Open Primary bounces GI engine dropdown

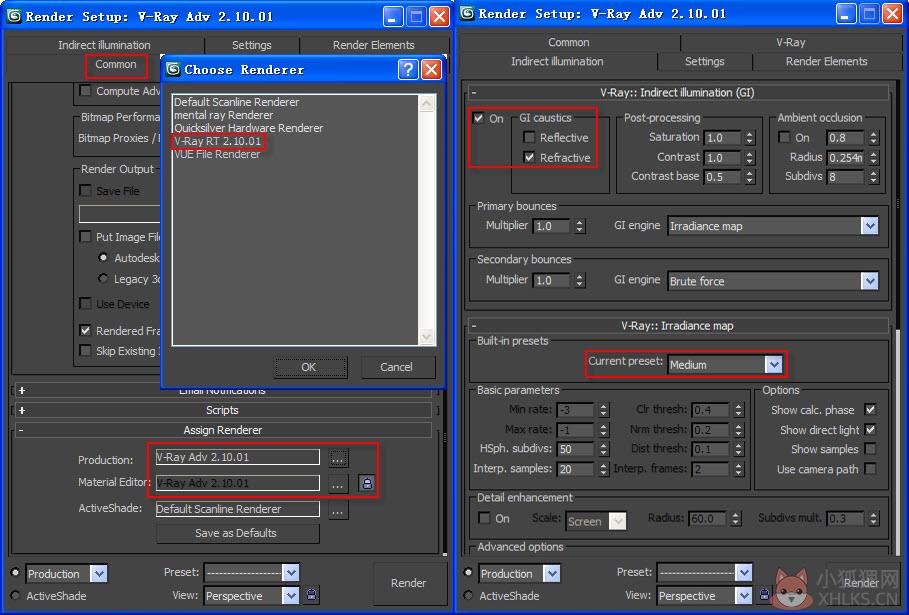(773, 226)
